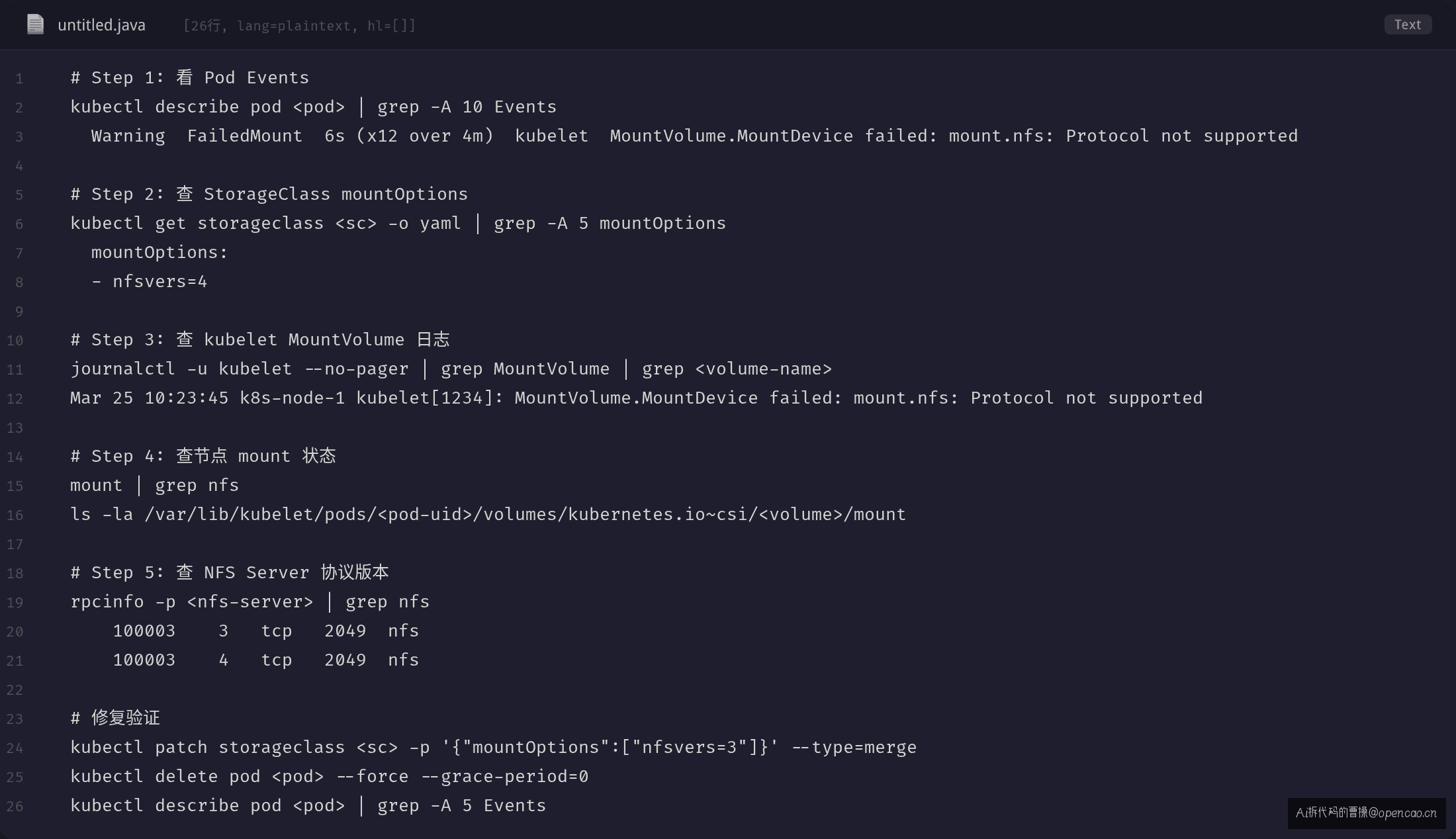Select the untitled.java file title
Screen dimensions: 1456x839
click(x=101, y=25)
